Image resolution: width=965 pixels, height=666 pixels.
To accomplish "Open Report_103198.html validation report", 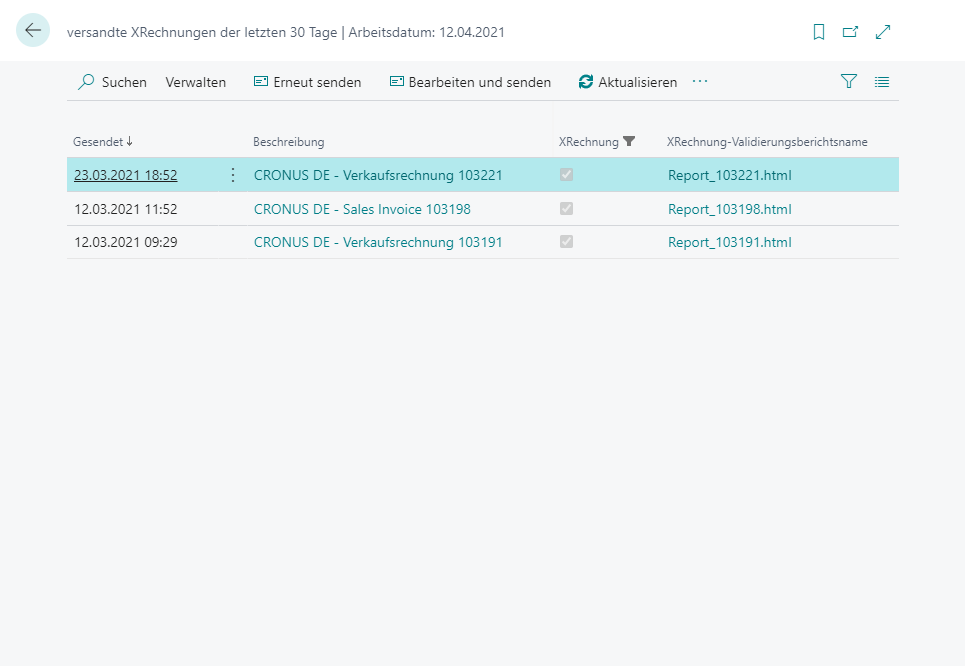I will 729,209.
